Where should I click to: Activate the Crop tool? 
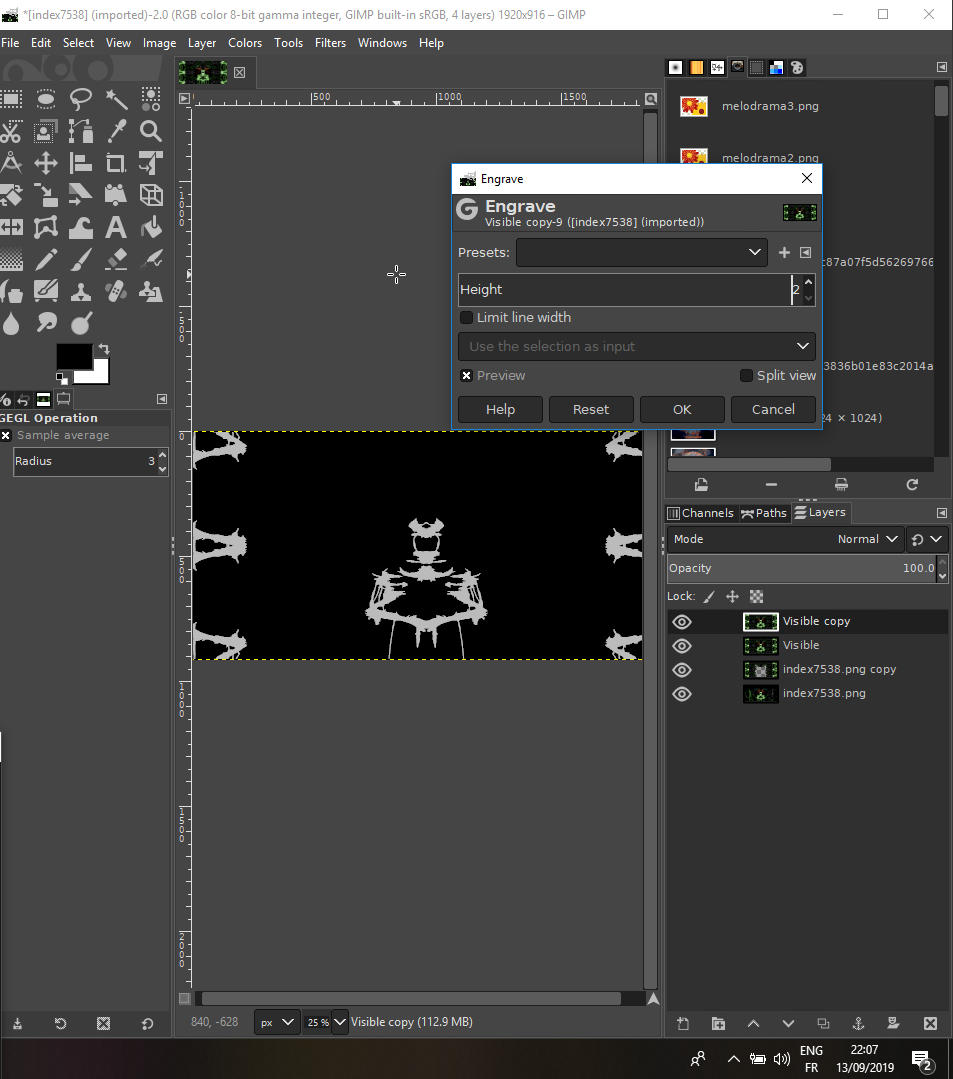click(x=116, y=164)
